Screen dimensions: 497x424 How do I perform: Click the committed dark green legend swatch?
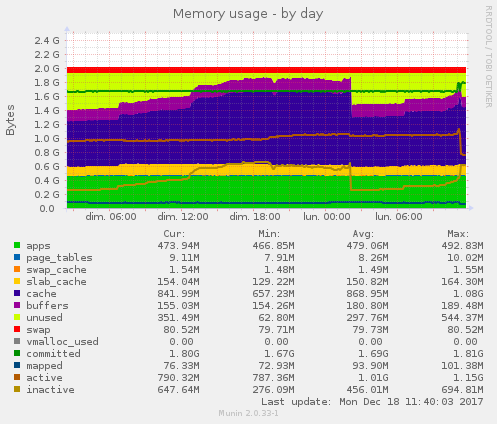(17, 353)
